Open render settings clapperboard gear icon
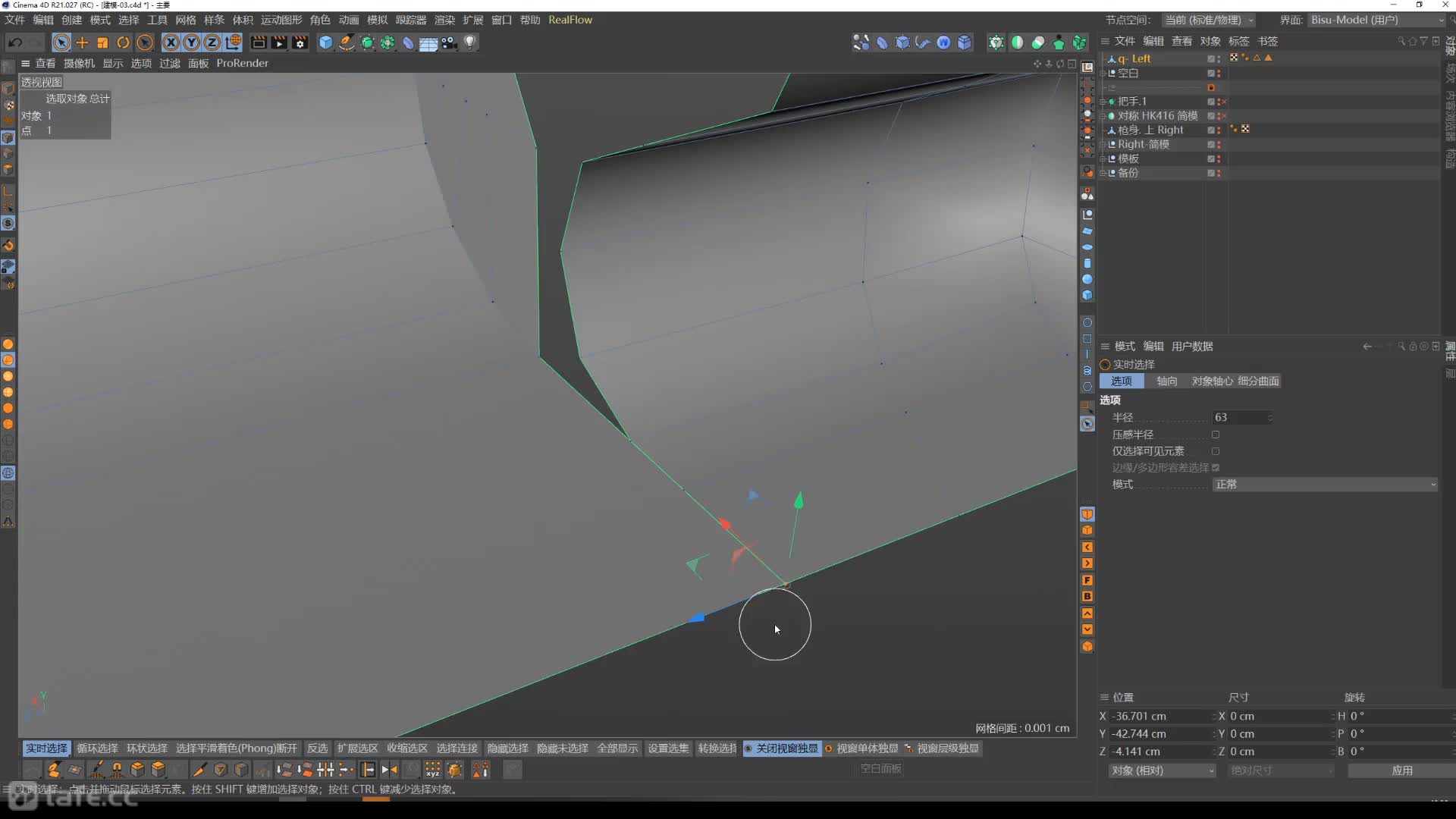Image resolution: width=1456 pixels, height=819 pixels. [300, 42]
